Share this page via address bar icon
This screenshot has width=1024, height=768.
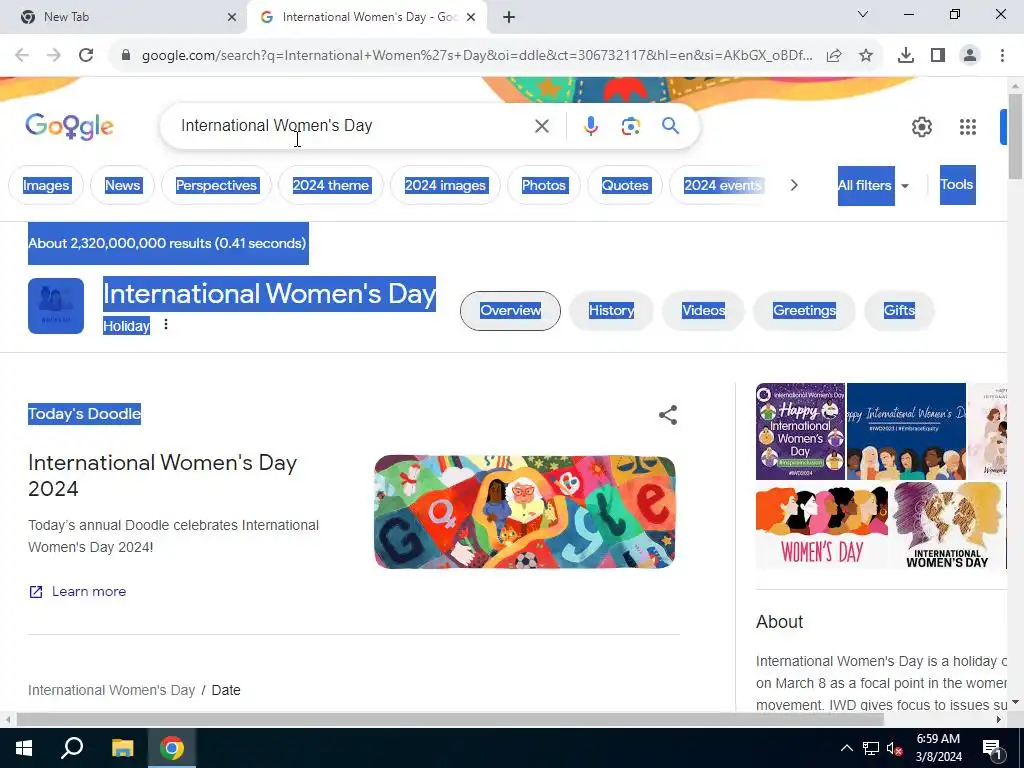coord(834,56)
